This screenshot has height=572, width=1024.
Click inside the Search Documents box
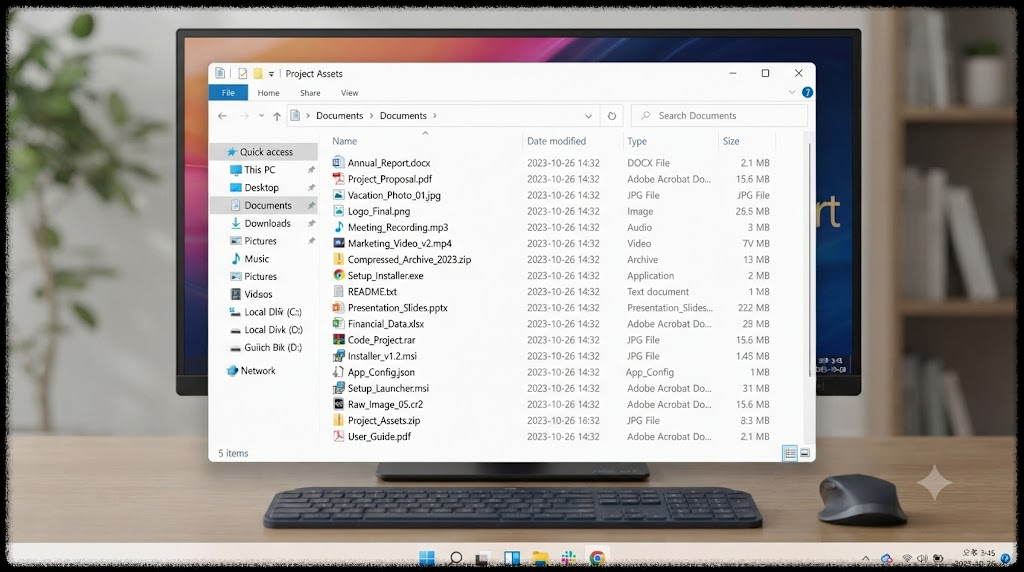(720, 116)
